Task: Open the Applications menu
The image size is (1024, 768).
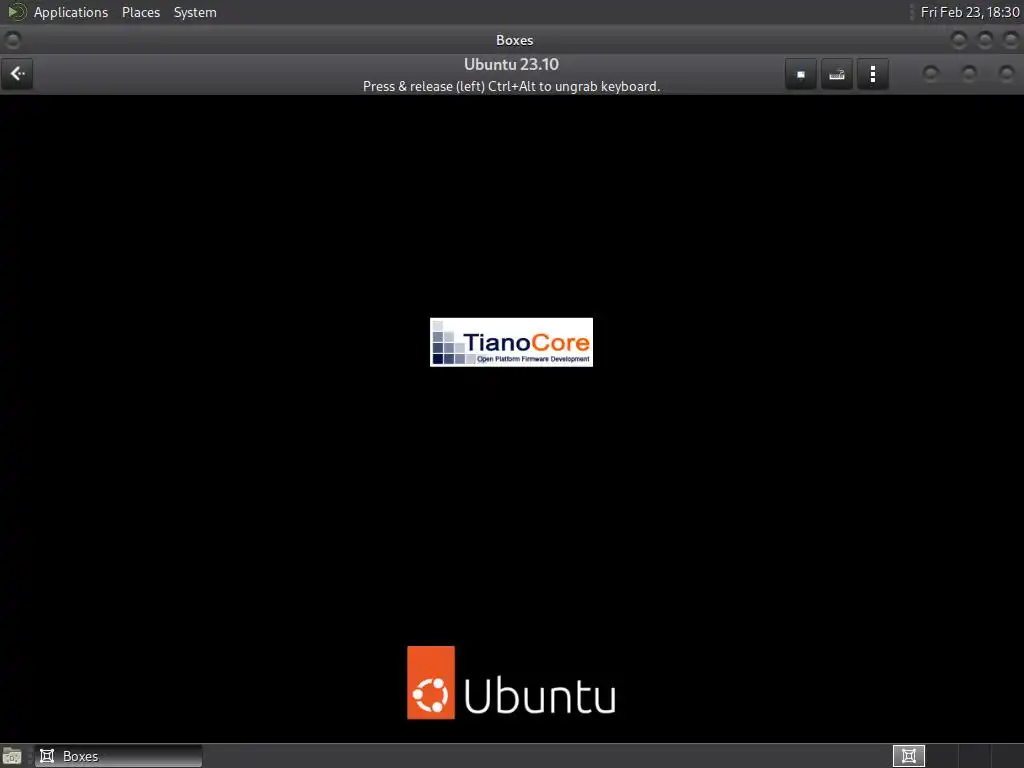Action: pos(71,12)
